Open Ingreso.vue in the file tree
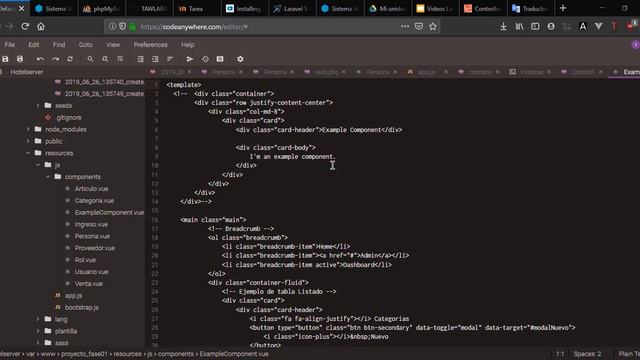Image resolution: width=640 pixels, height=360 pixels. (91, 224)
